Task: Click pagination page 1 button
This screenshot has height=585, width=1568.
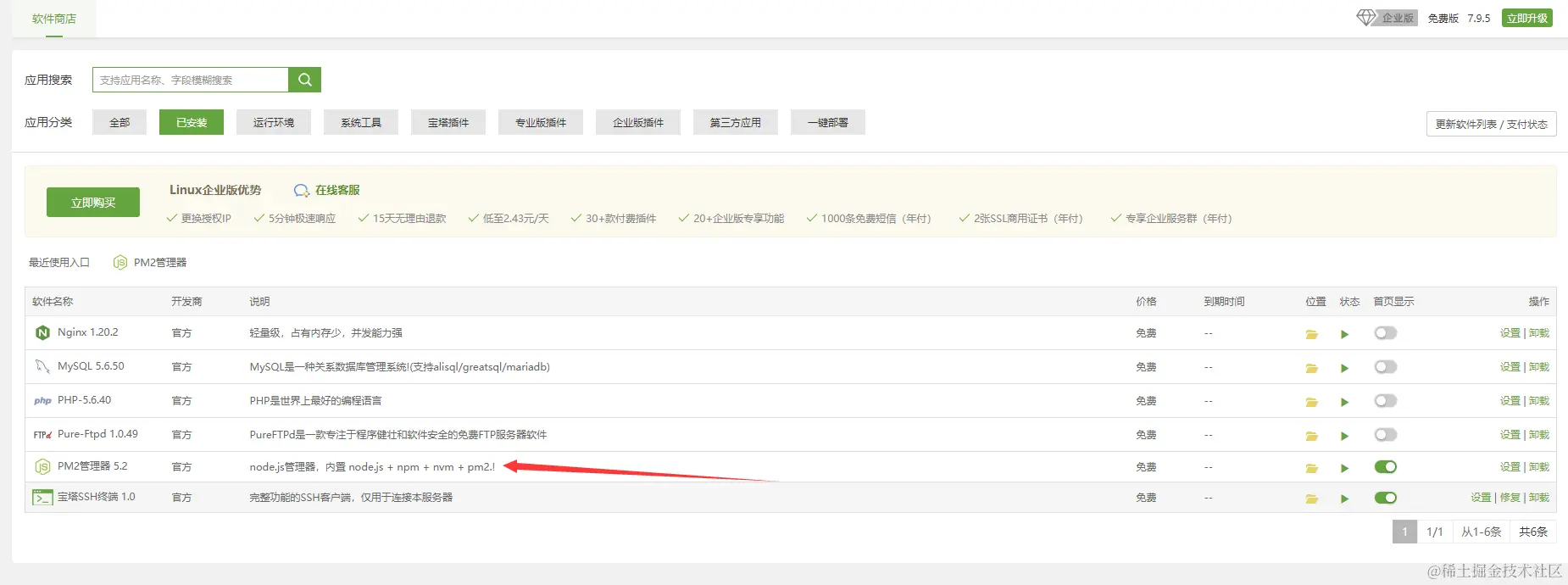Action: click(1404, 532)
